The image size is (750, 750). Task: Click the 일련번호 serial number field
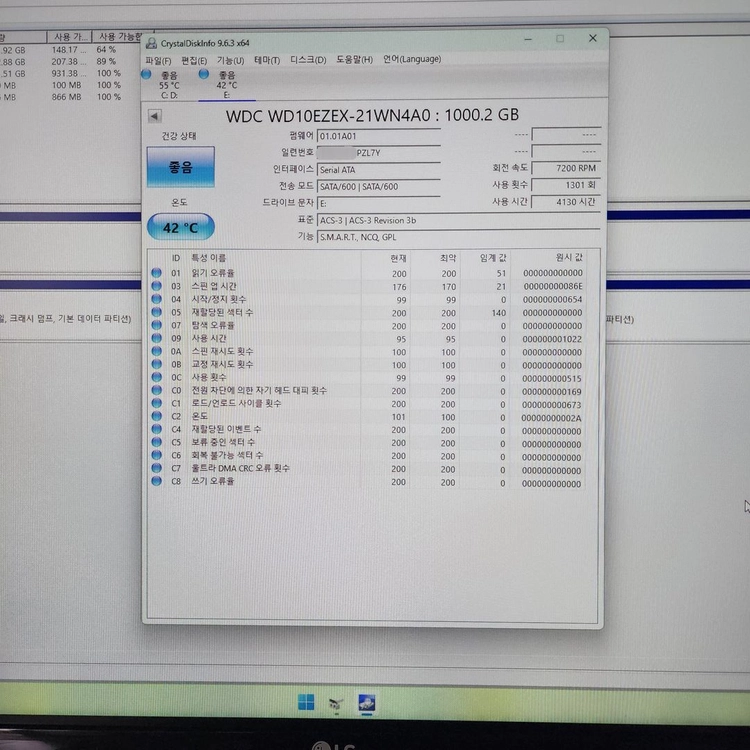point(378,153)
